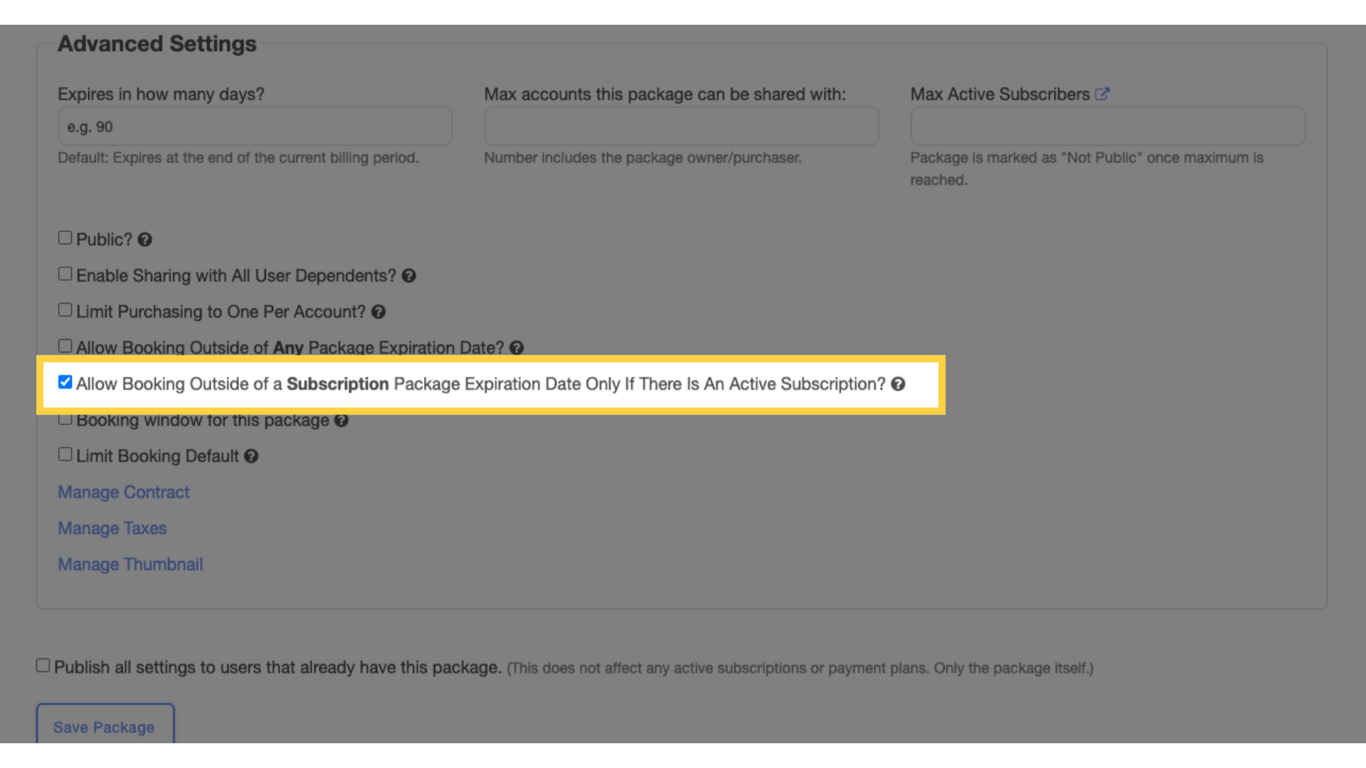Enable Limit Purchasing to One Per Account
1366x768 pixels.
point(64,309)
